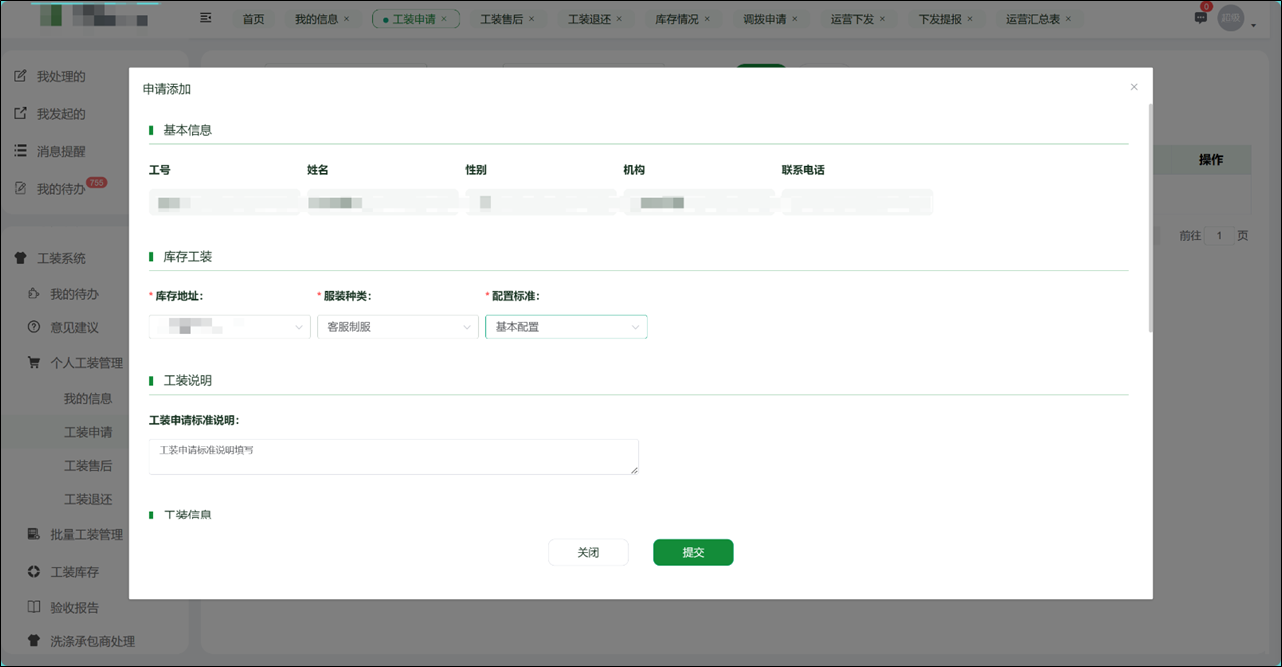
Task: Click the 消息提醒 list icon in sidebar
Action: pos(20,151)
